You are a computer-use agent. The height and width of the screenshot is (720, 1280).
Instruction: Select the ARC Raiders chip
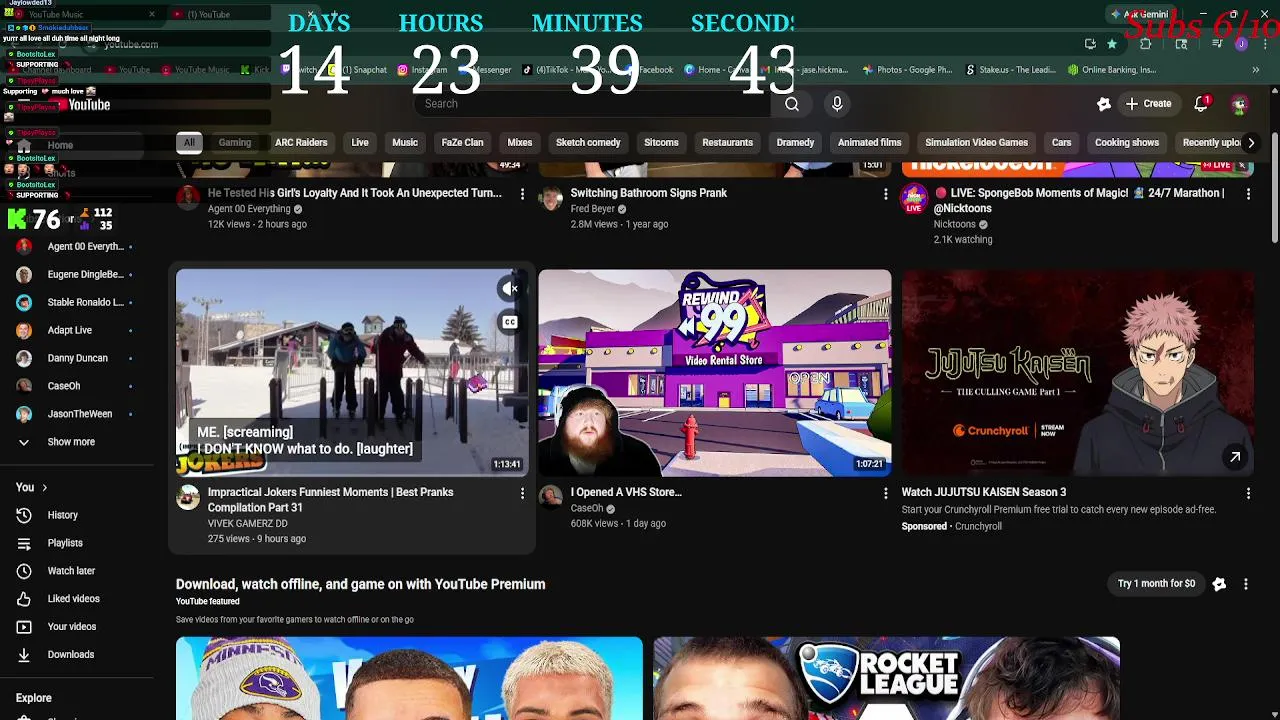tap(301, 142)
